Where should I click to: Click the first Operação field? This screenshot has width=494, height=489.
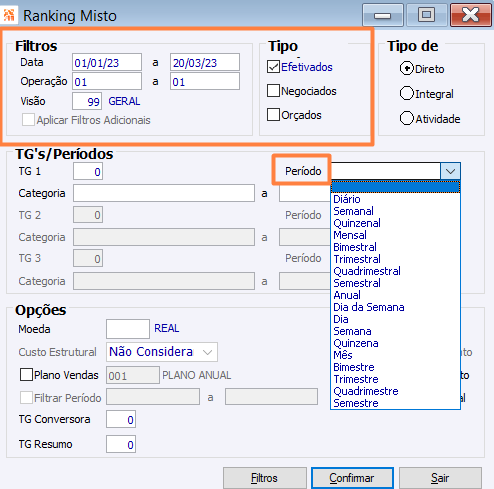(107, 81)
